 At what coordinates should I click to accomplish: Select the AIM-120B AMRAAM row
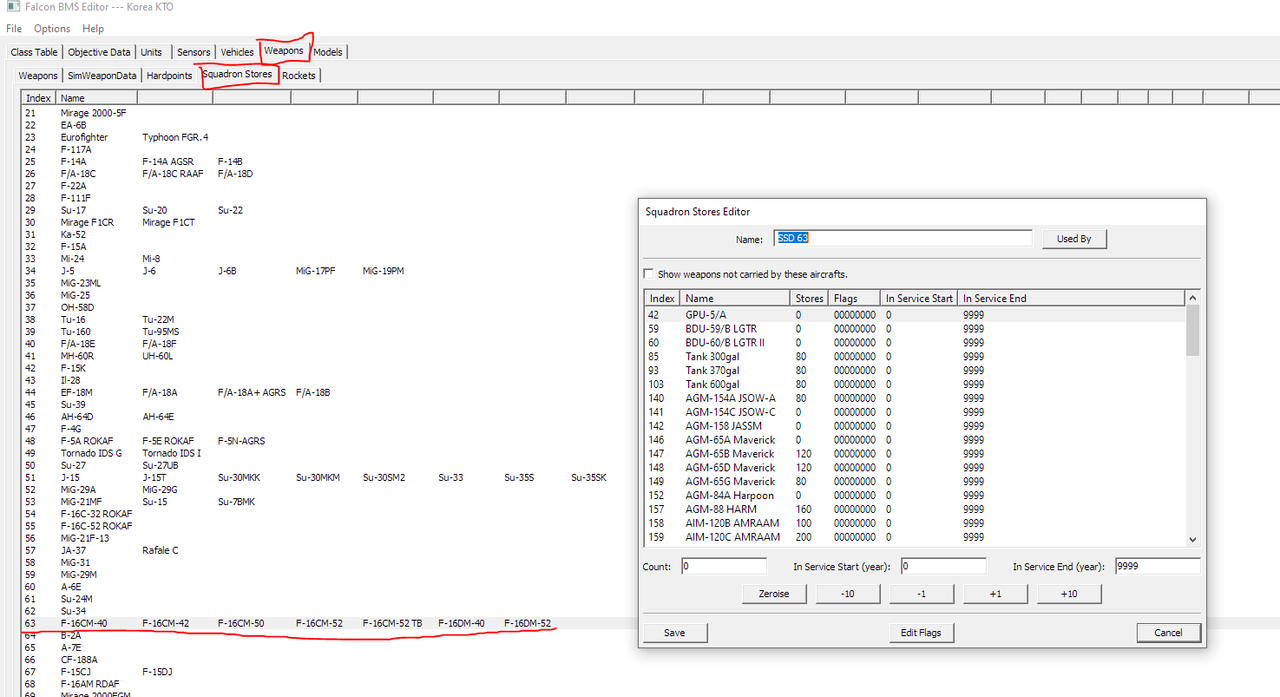pyautogui.click(x=915, y=523)
